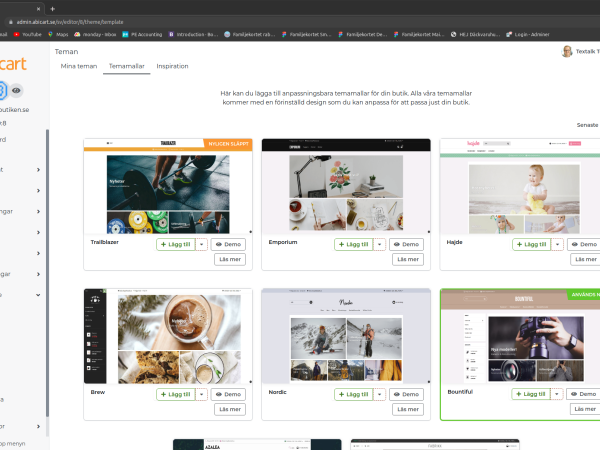Expand Bountiful Lägg till dropdown arrow
This screenshot has height=450, width=600.
click(557, 394)
